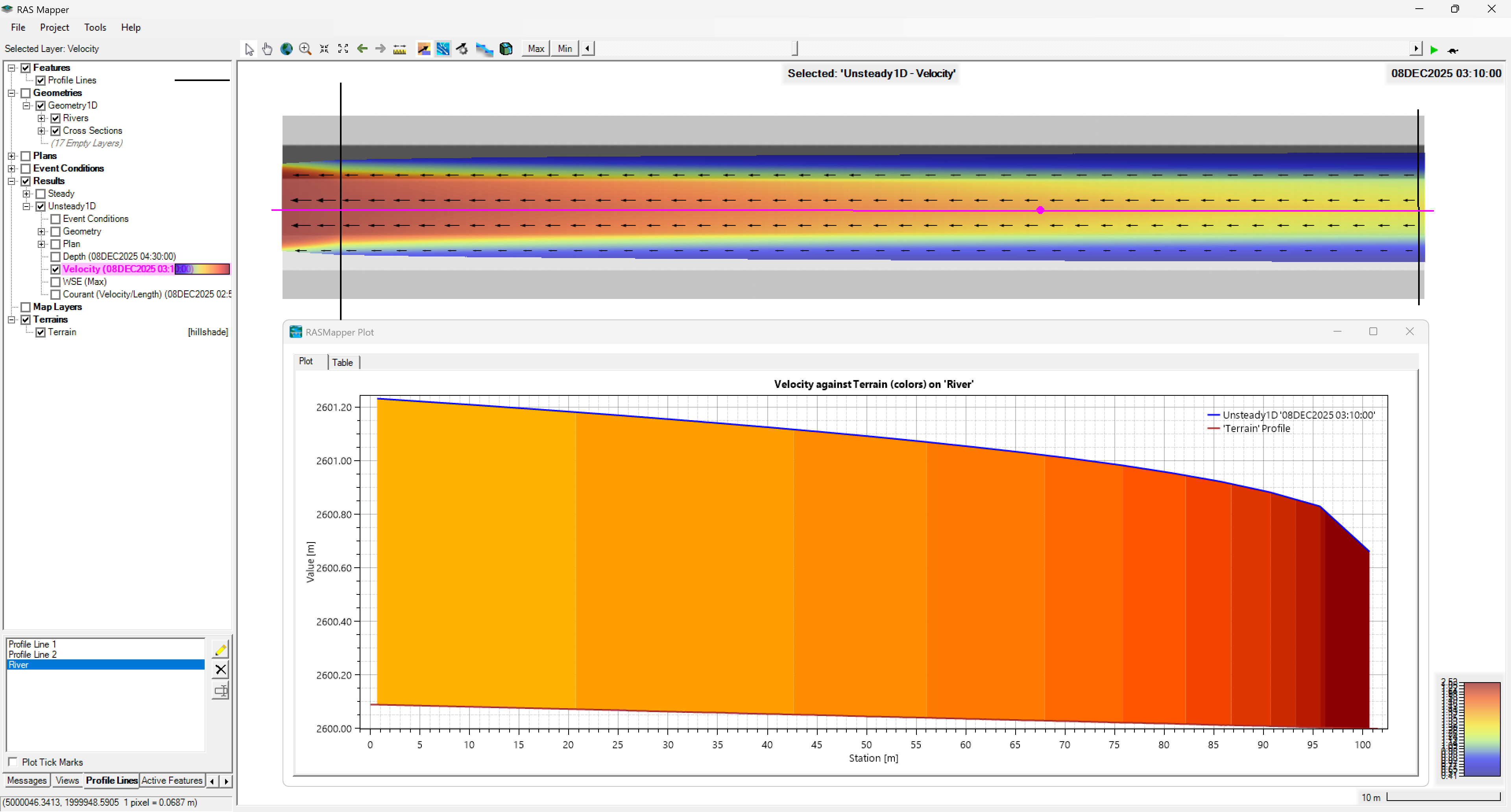Expand the Cross Sections node

[41, 131]
